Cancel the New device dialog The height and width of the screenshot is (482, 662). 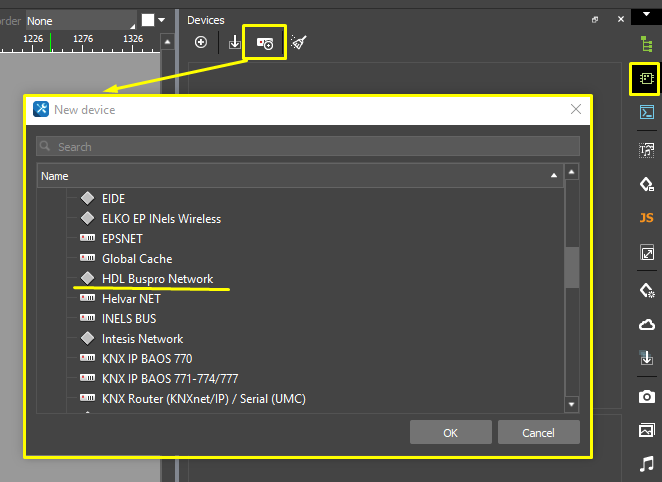point(538,433)
